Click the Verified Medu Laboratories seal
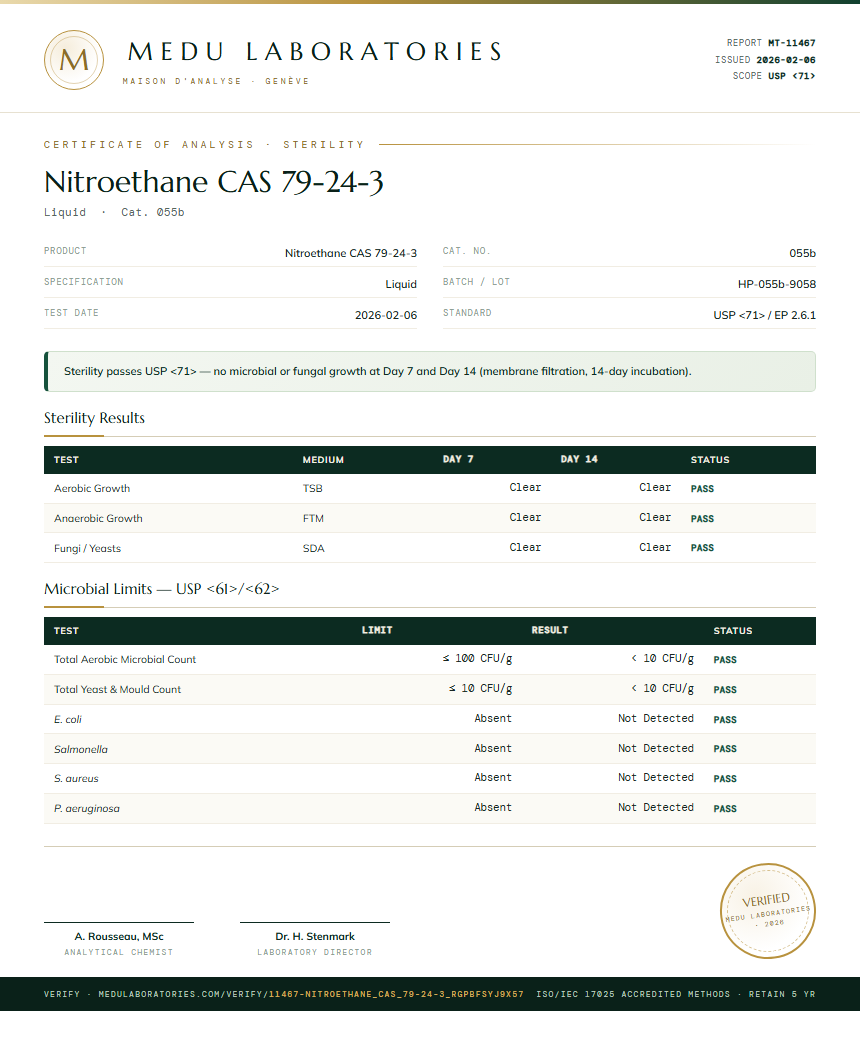860x1041 pixels. coord(768,911)
